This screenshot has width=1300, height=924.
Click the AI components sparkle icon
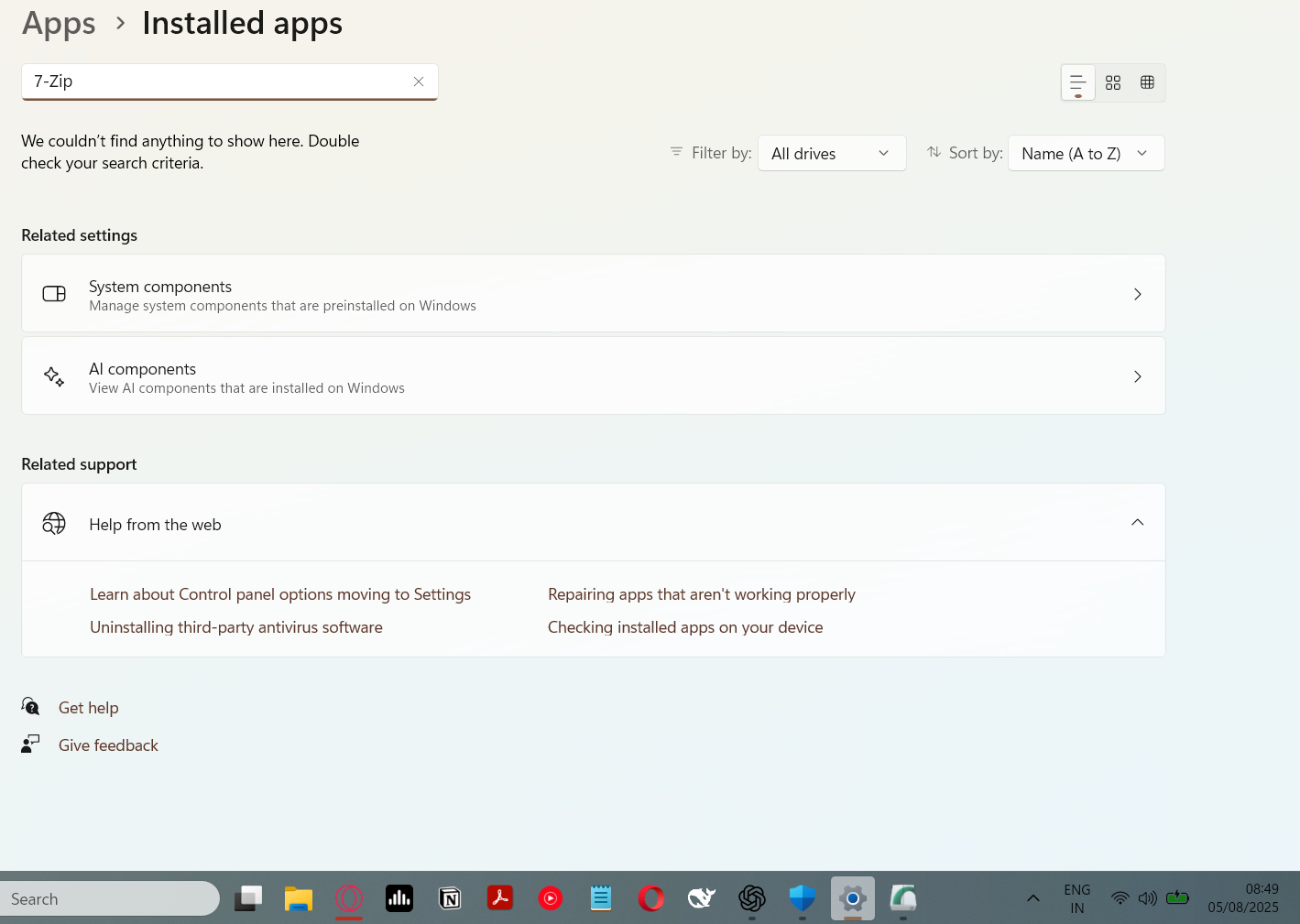pyautogui.click(x=54, y=376)
